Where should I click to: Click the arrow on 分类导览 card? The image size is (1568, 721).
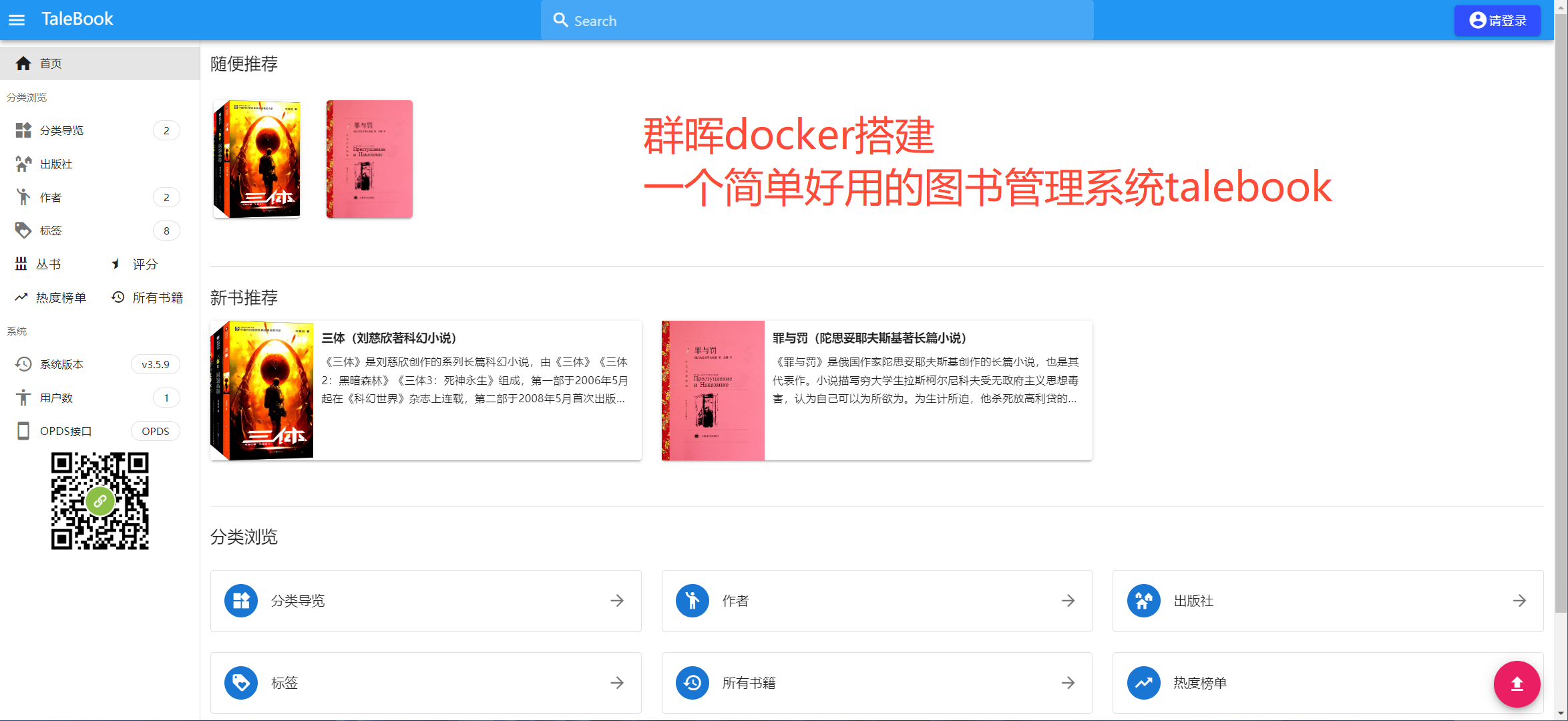click(x=617, y=601)
